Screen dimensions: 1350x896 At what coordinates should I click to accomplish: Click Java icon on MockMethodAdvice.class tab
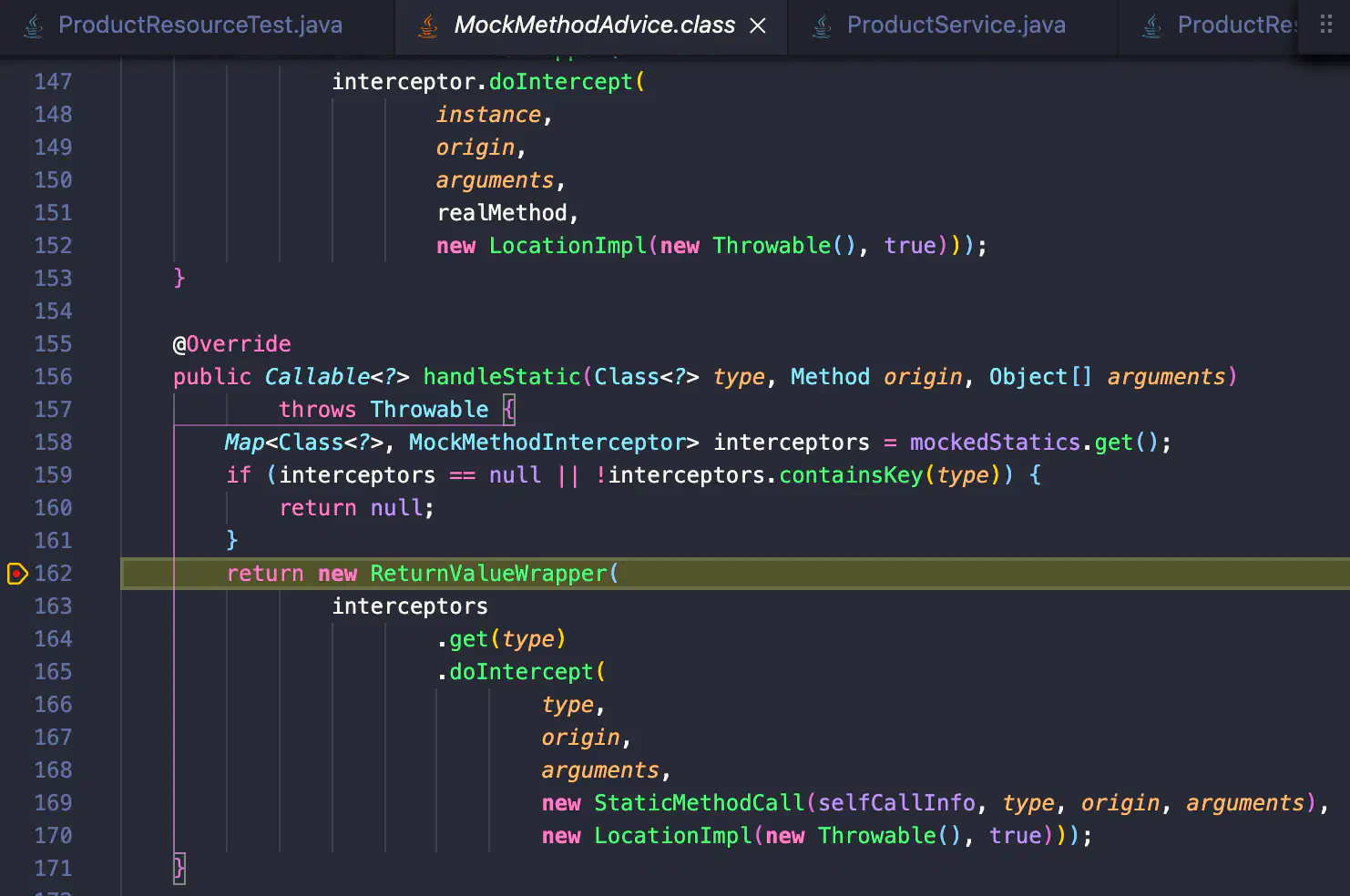click(x=428, y=26)
